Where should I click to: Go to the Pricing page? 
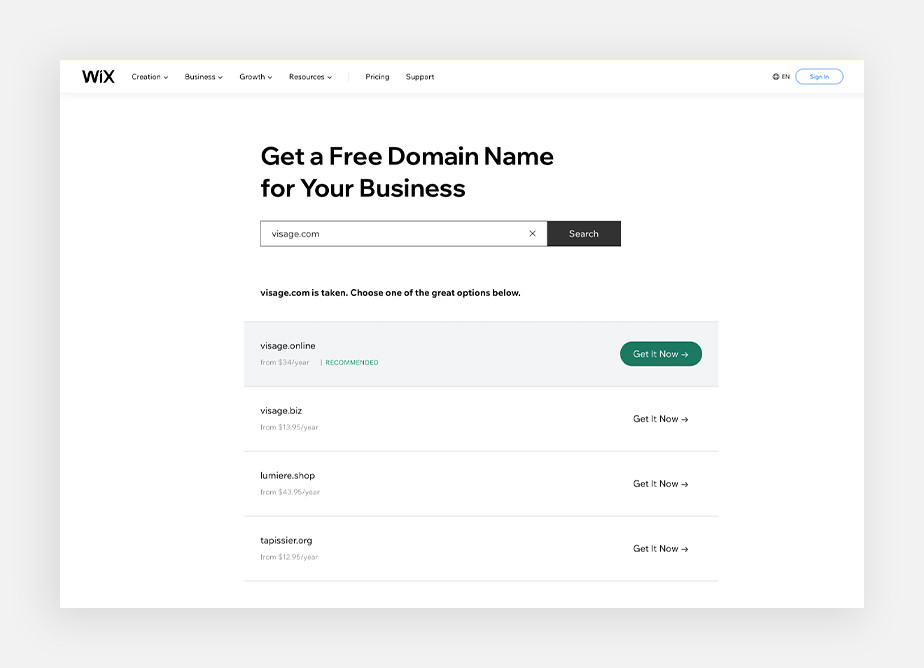tap(377, 77)
